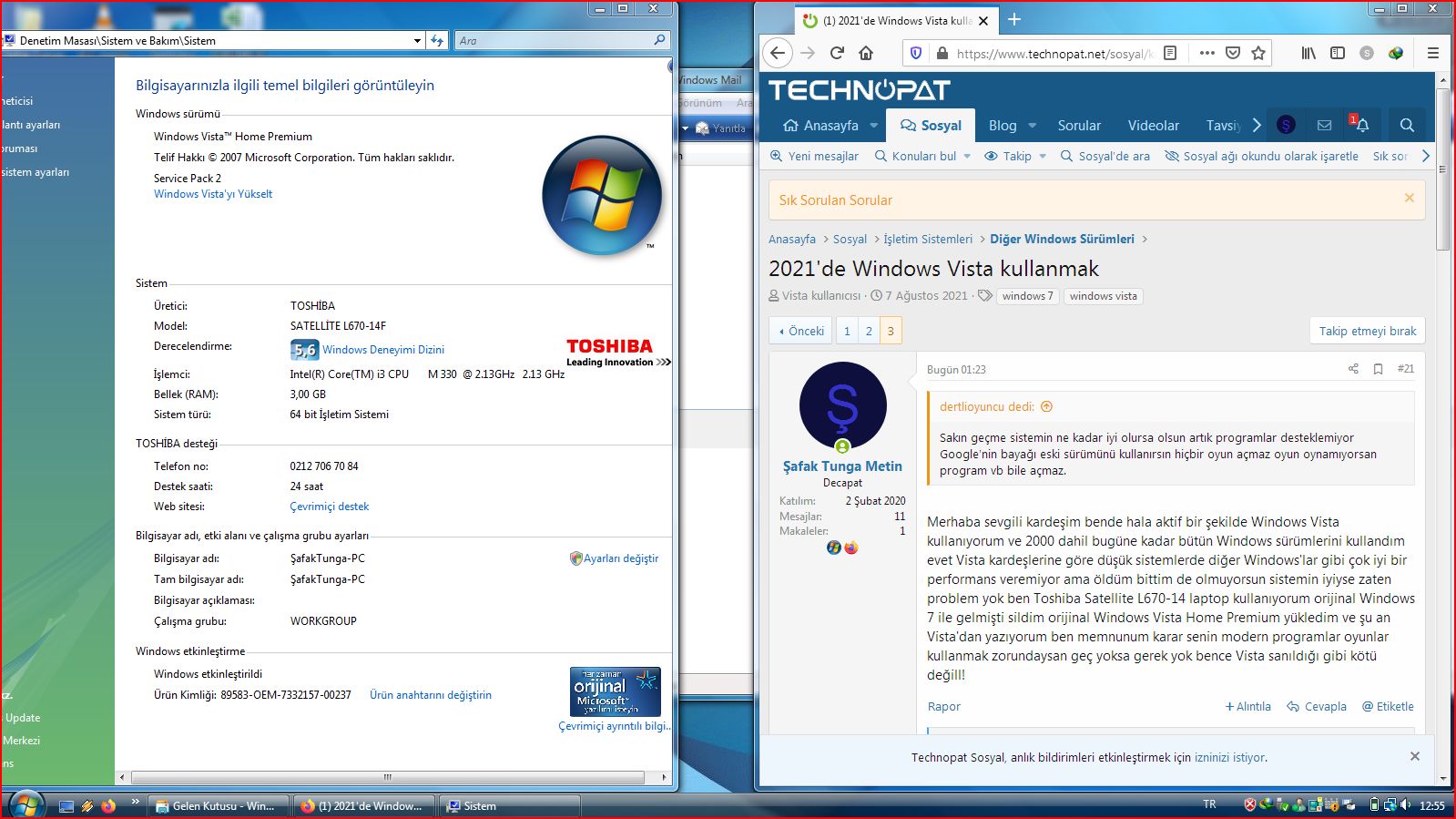Dismiss the Technopat notification permission banner
This screenshot has width=1456, height=819.
[1414, 756]
